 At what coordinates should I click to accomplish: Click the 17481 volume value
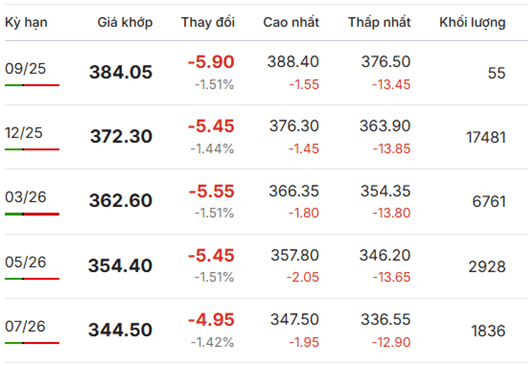(x=486, y=137)
